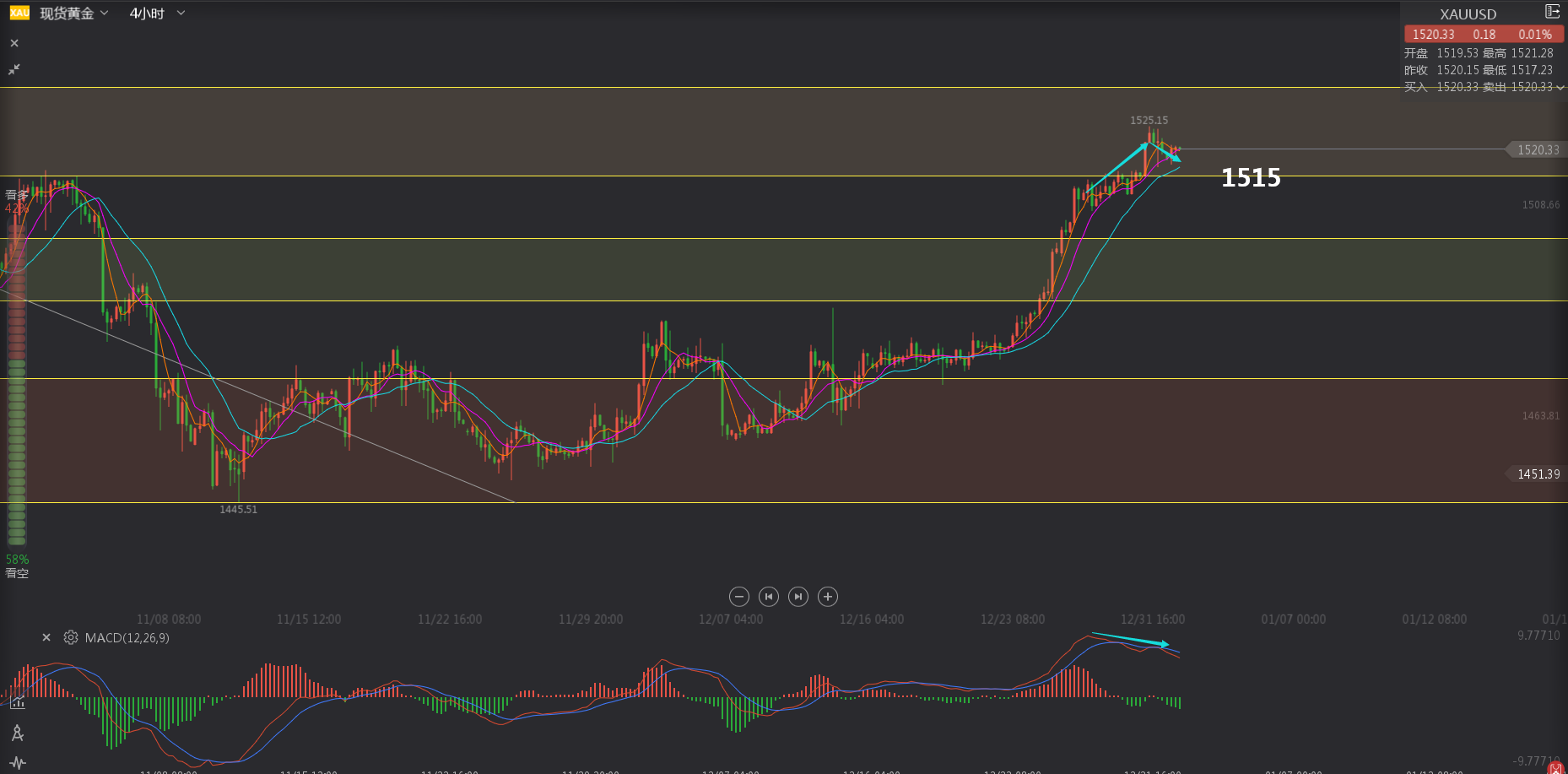
Task: Jump to the latest chart bar
Action: 798,597
